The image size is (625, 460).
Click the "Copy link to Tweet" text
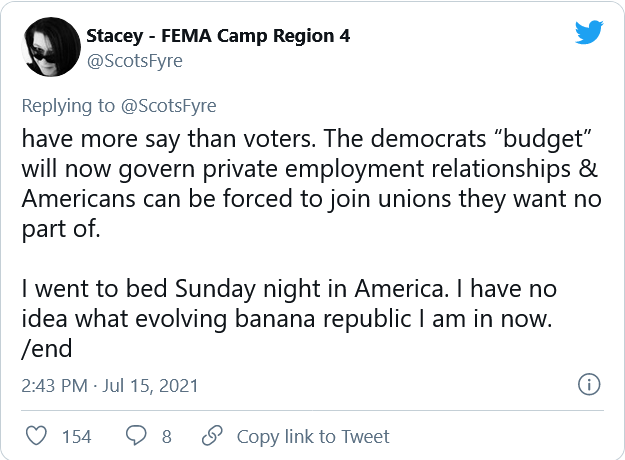click(313, 436)
